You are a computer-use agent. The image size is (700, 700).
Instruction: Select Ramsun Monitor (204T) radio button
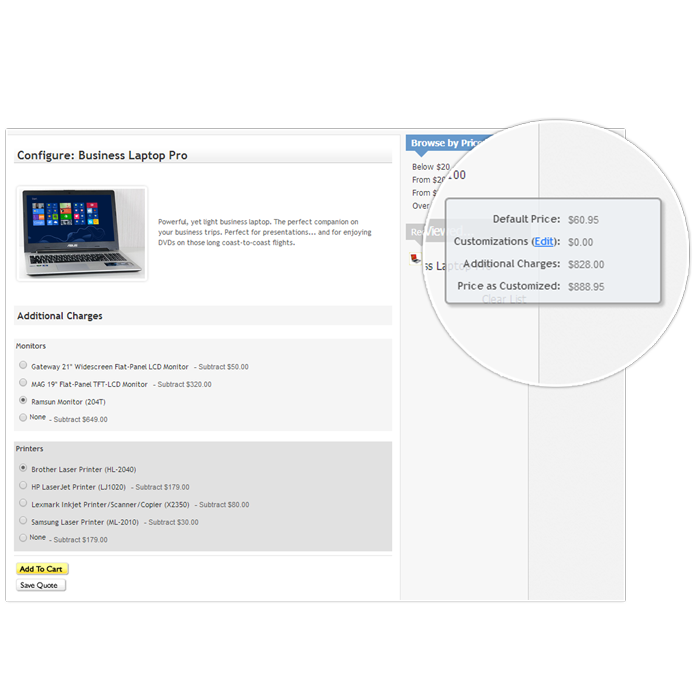tap(23, 400)
